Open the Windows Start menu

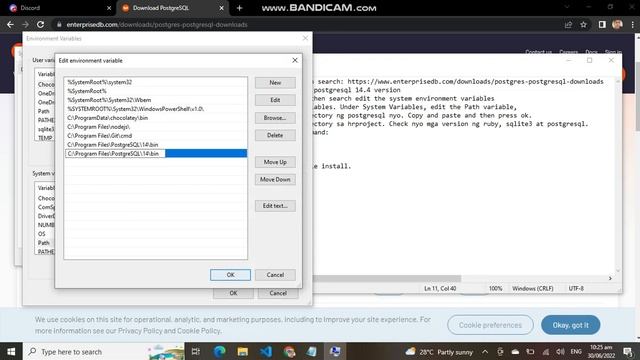[x=11, y=351]
